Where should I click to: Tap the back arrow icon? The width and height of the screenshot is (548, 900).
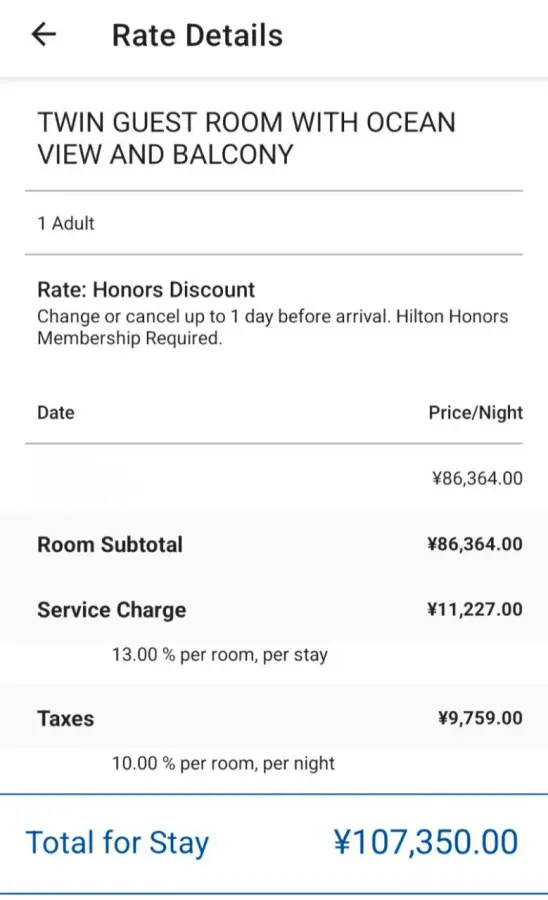pos(44,34)
